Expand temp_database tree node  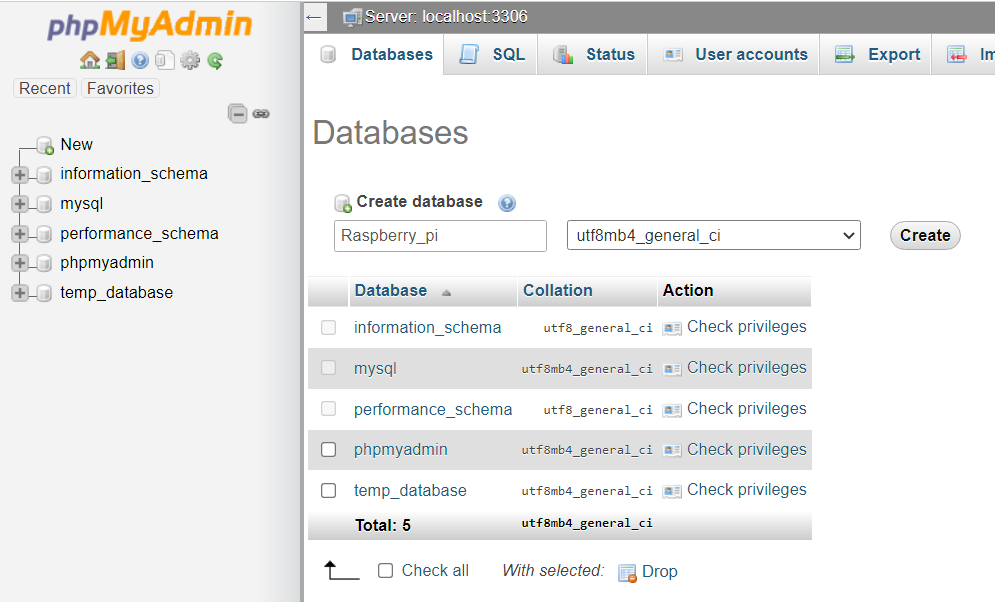tap(20, 292)
